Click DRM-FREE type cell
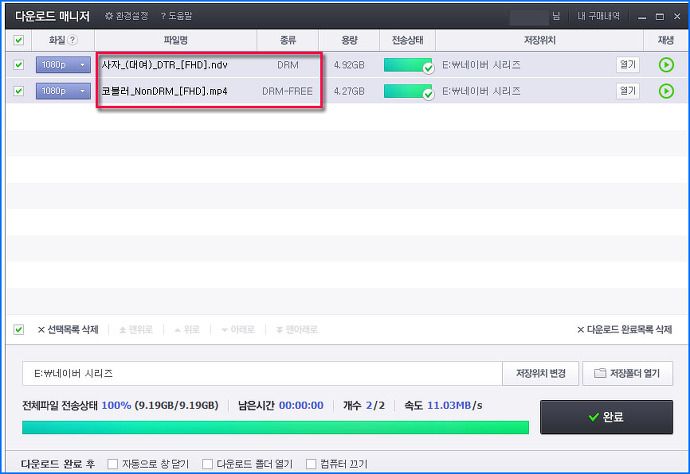The width and height of the screenshot is (690, 474). 287,91
